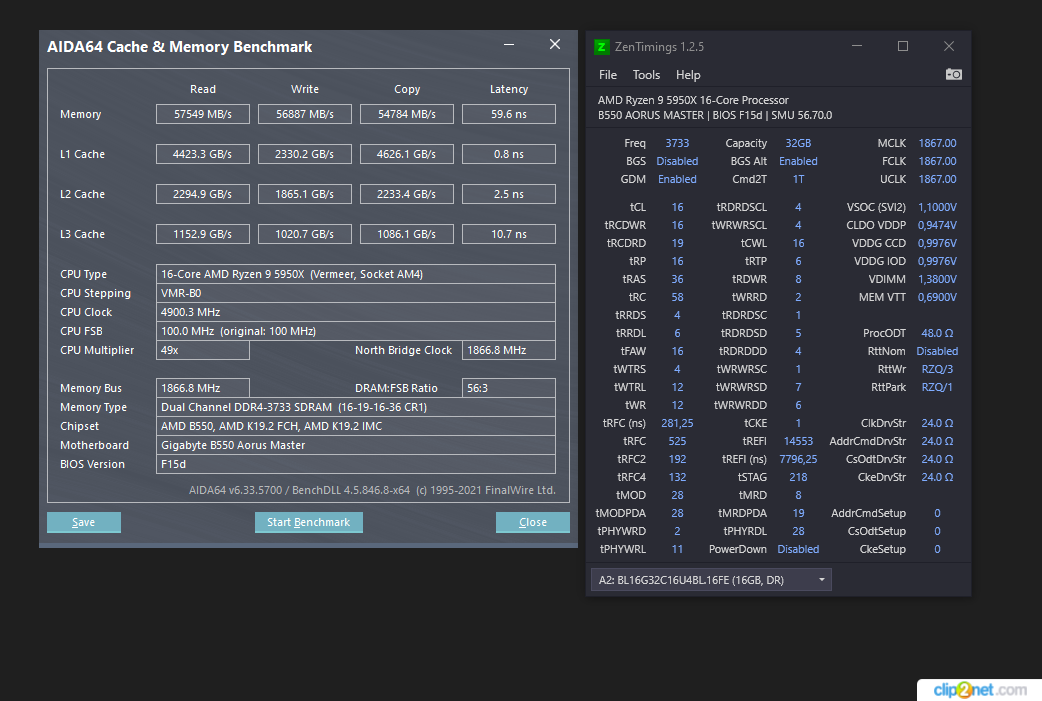This screenshot has height=701, width=1042.
Task: Expand the A2 memory module dropdown
Action: click(x=711, y=580)
